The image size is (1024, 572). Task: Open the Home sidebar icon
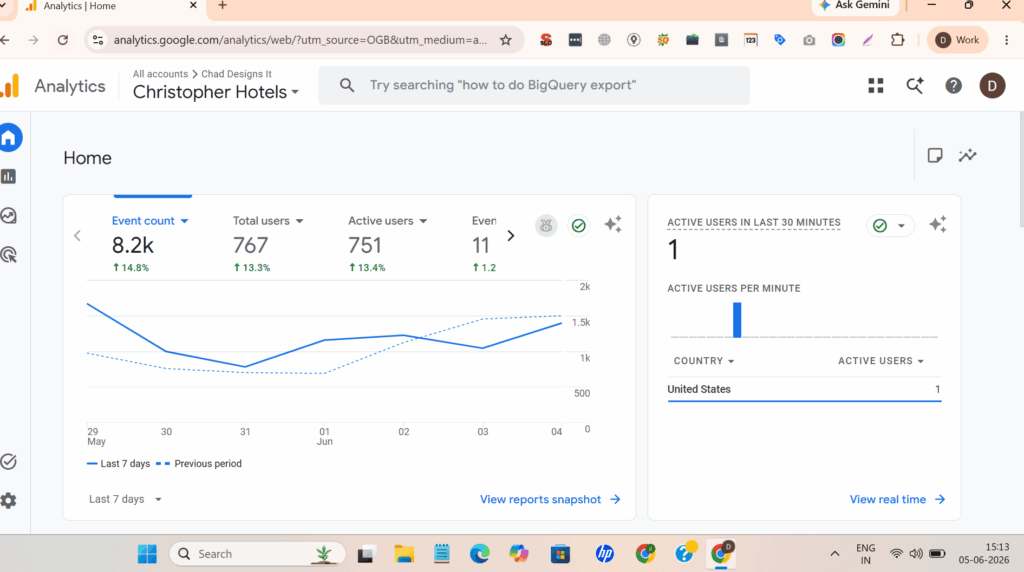point(9,138)
